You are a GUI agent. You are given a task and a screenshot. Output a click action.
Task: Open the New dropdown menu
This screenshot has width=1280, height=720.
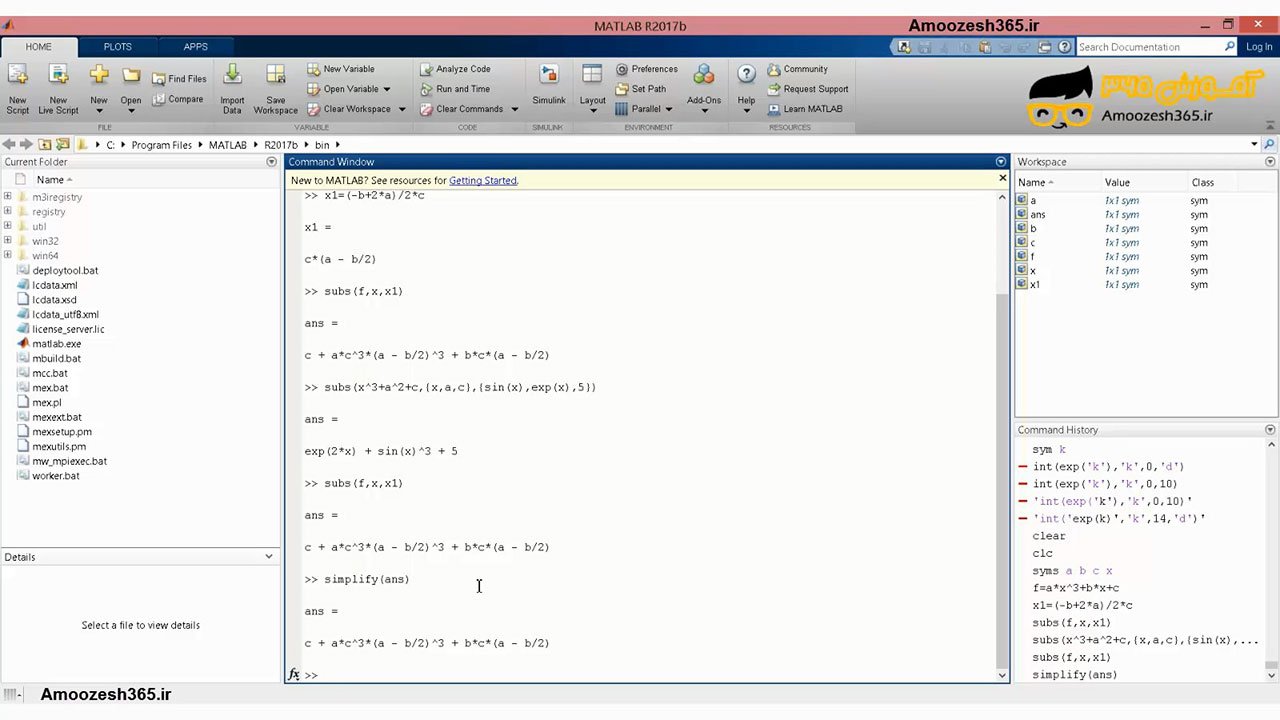point(99,110)
